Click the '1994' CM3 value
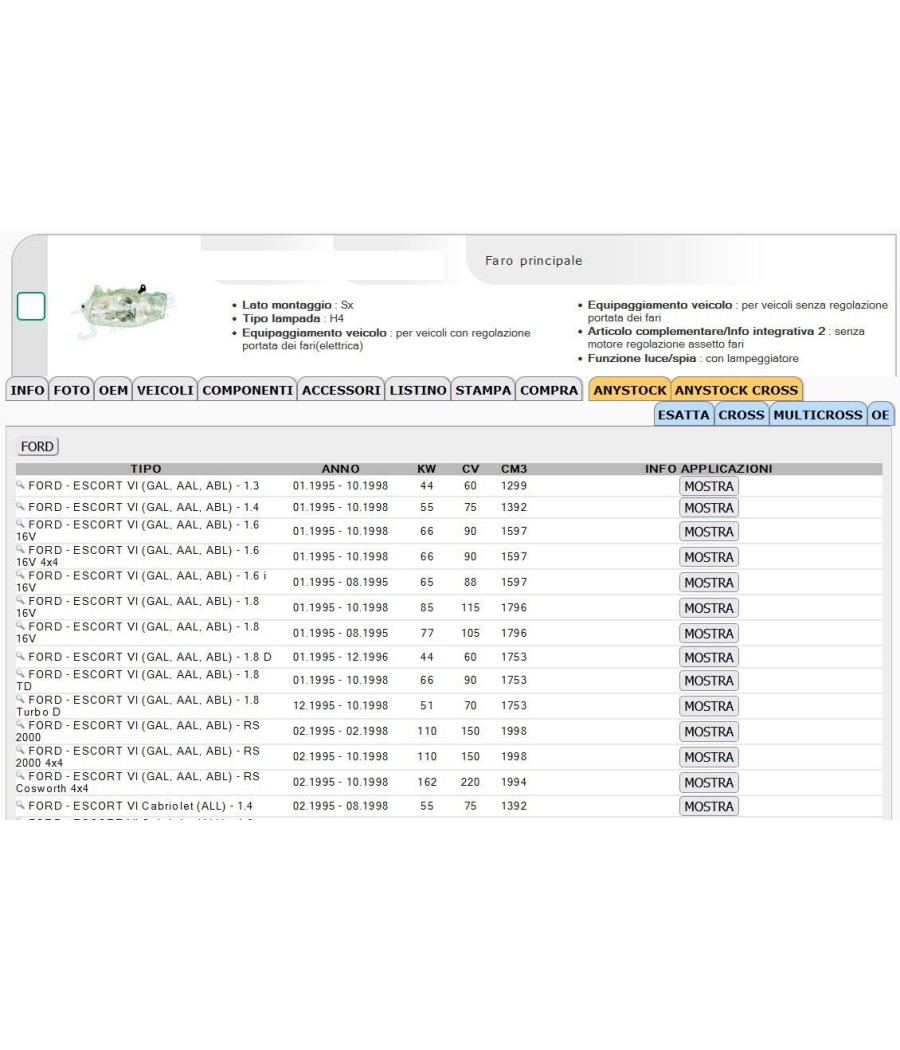 click(514, 782)
